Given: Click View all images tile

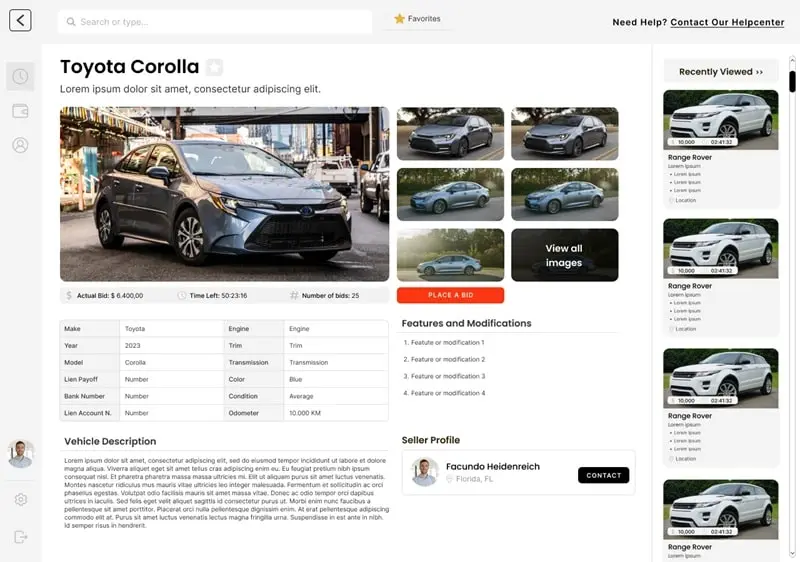Looking at the screenshot, I should coord(565,255).
